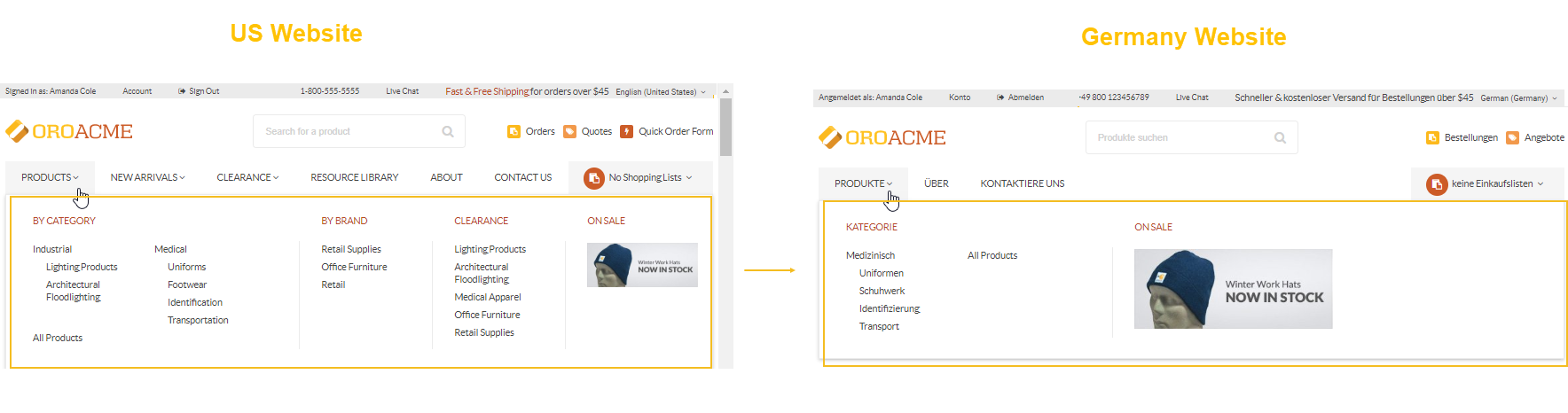Select Lighting Products under Industrial

(x=82, y=267)
